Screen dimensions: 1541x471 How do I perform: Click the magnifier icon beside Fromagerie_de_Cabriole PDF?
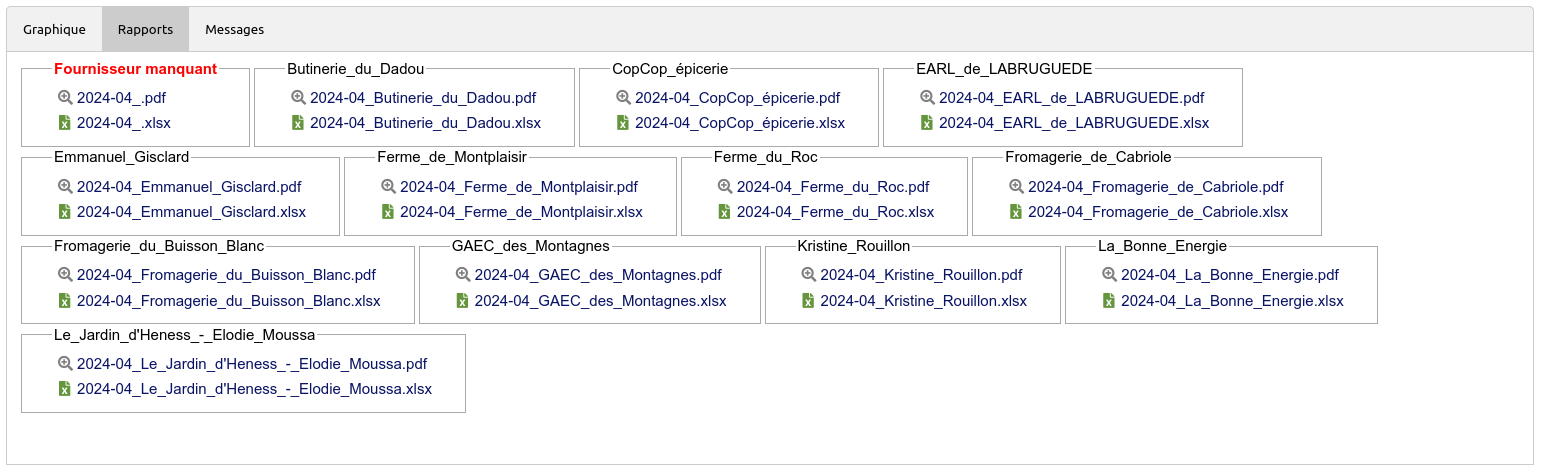point(1016,187)
